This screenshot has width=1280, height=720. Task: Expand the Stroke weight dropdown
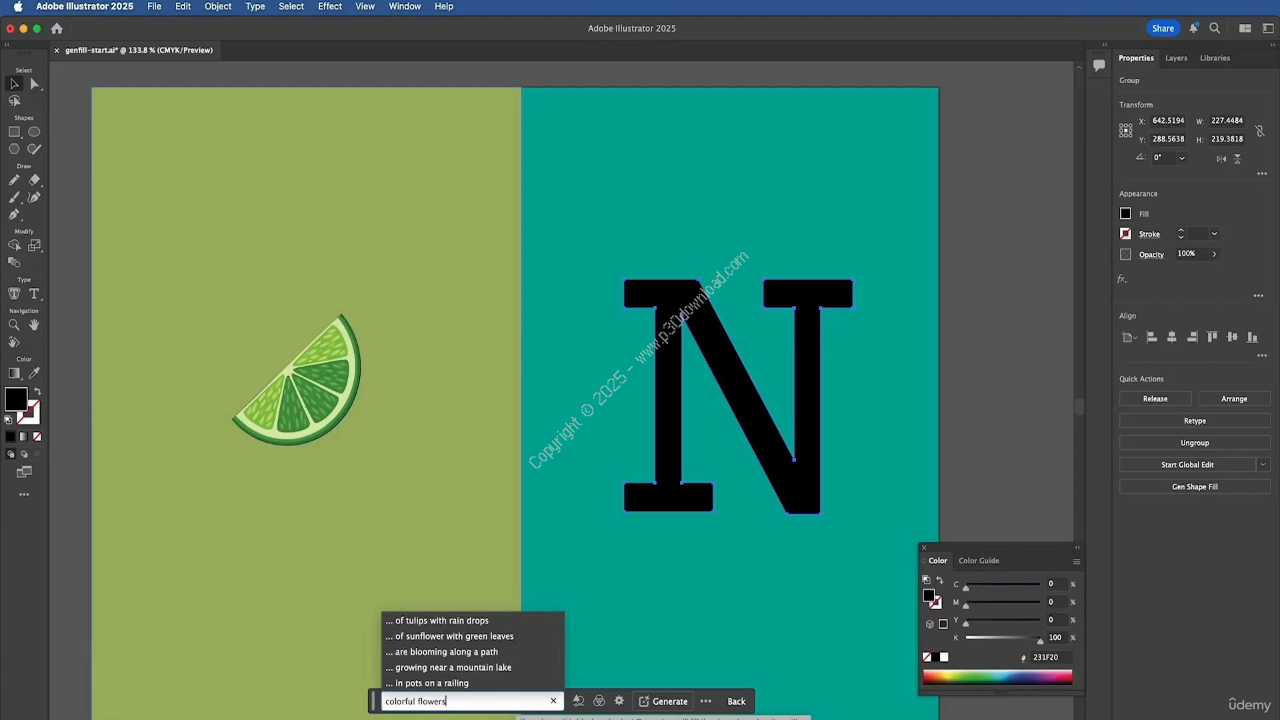(x=1214, y=234)
